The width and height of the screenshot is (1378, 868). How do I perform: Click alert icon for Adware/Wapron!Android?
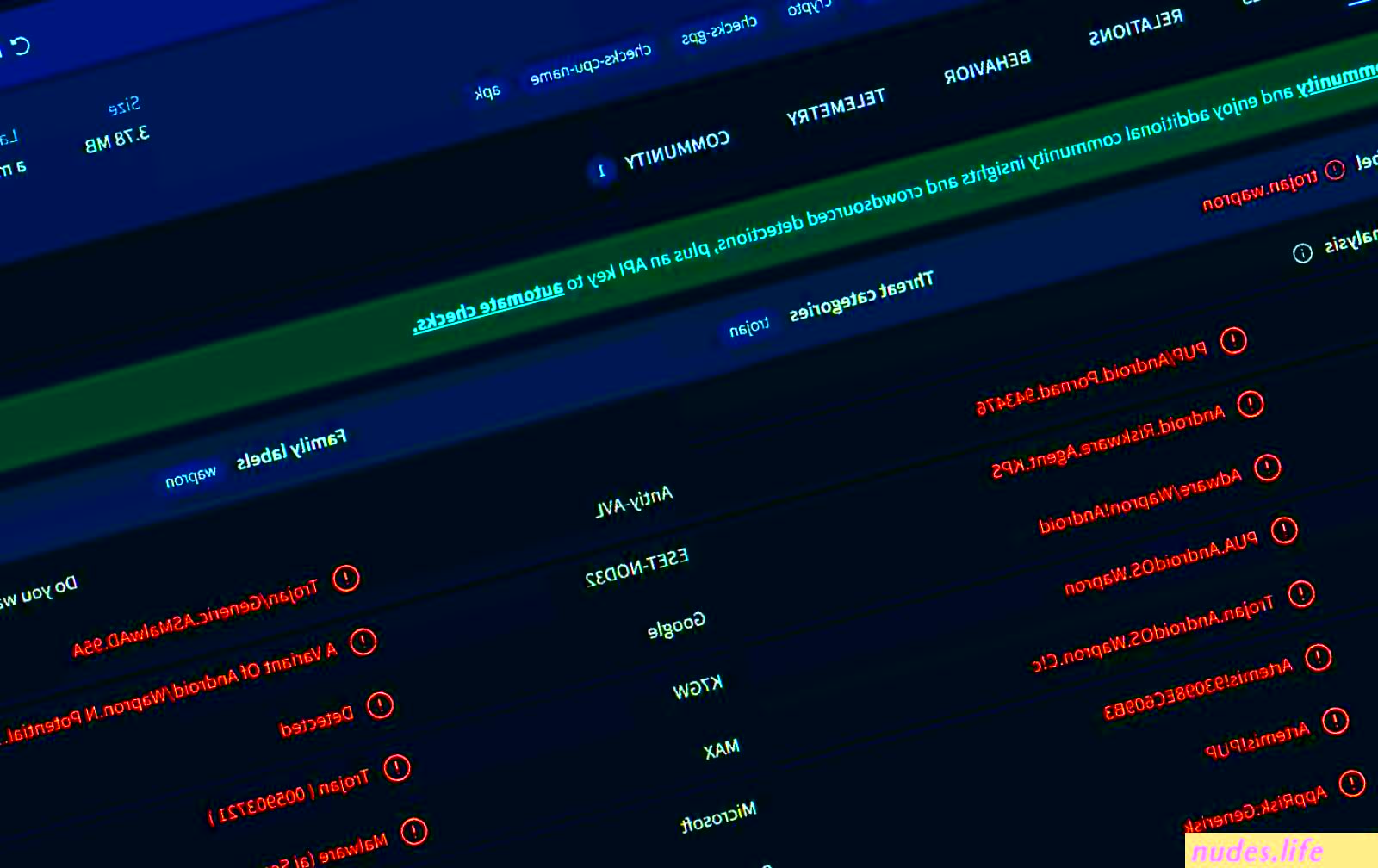click(x=1267, y=468)
